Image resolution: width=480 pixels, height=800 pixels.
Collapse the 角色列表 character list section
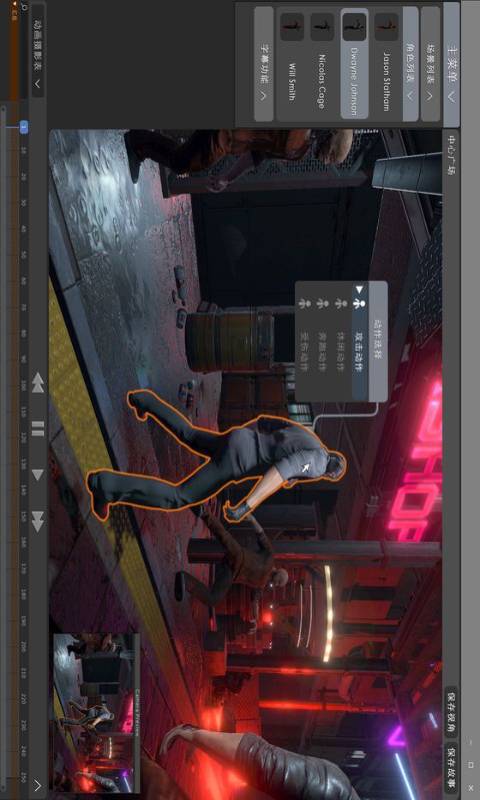click(x=410, y=64)
